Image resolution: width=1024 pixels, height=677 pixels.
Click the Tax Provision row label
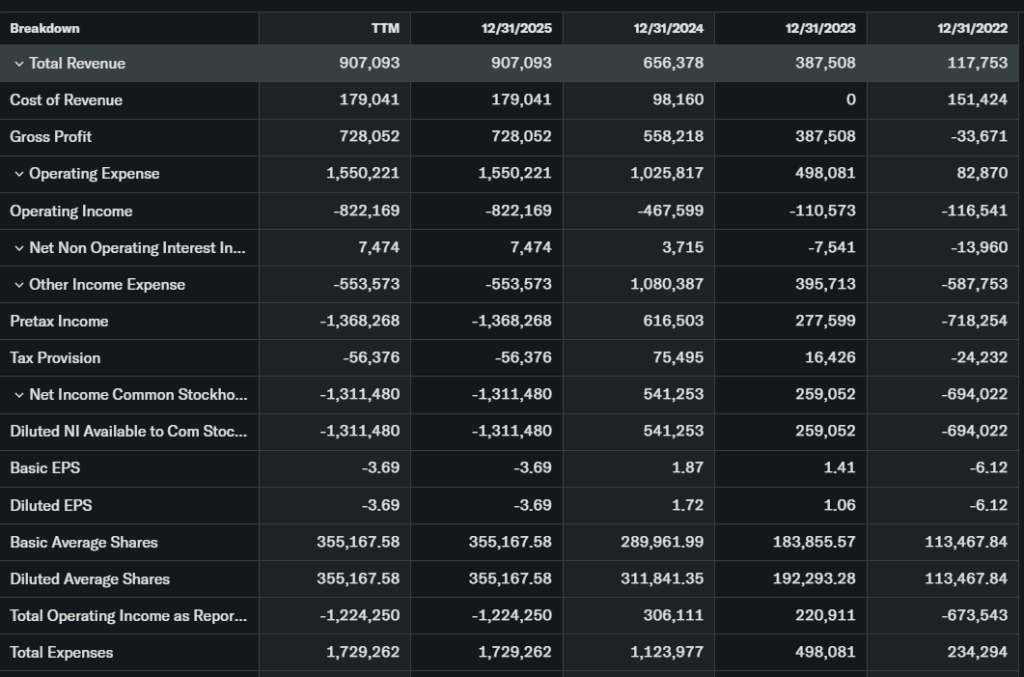pyautogui.click(x=55, y=358)
